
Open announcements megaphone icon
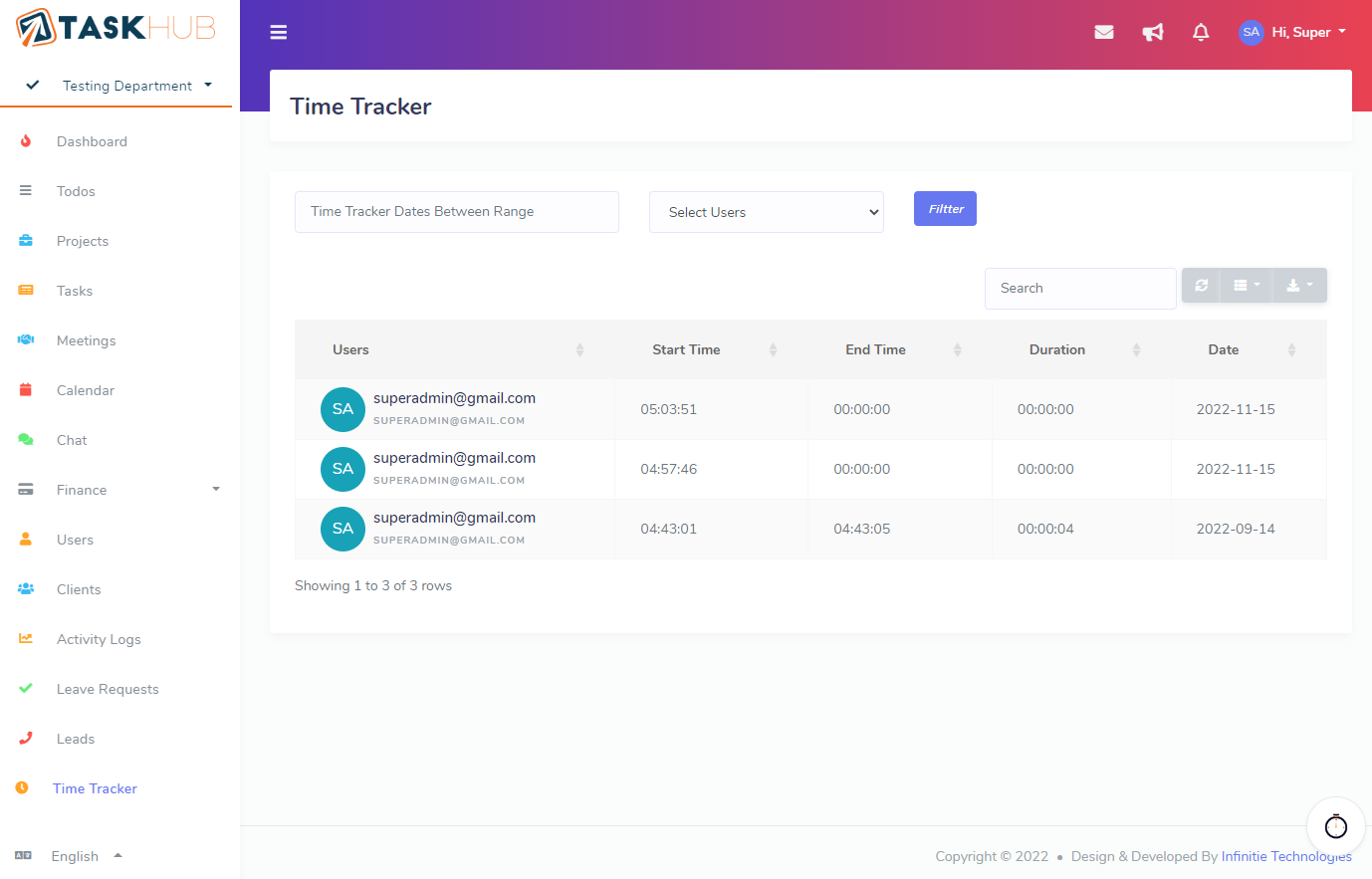click(x=1152, y=33)
